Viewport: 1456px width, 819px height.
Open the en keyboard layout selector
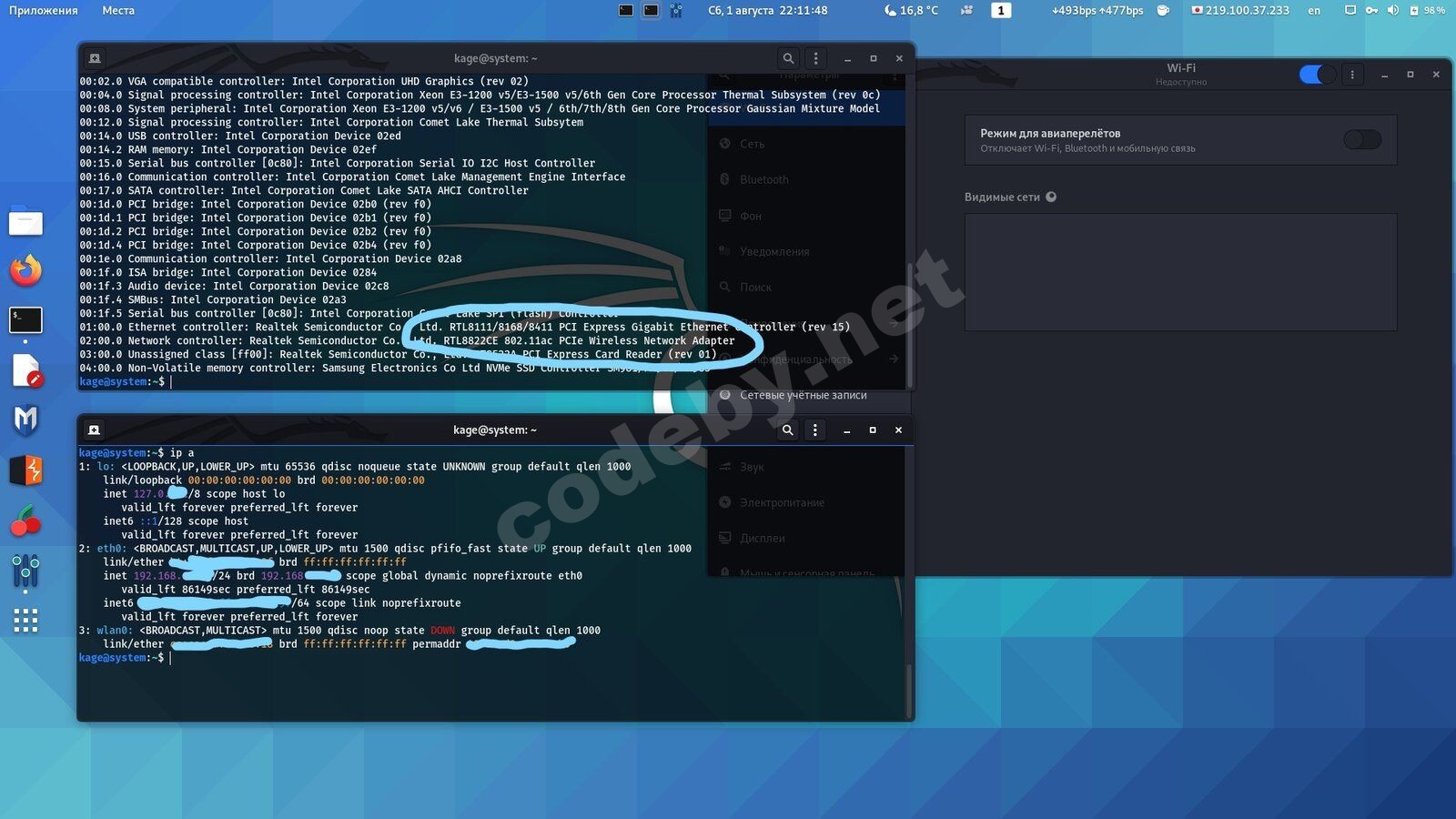coord(1314,10)
